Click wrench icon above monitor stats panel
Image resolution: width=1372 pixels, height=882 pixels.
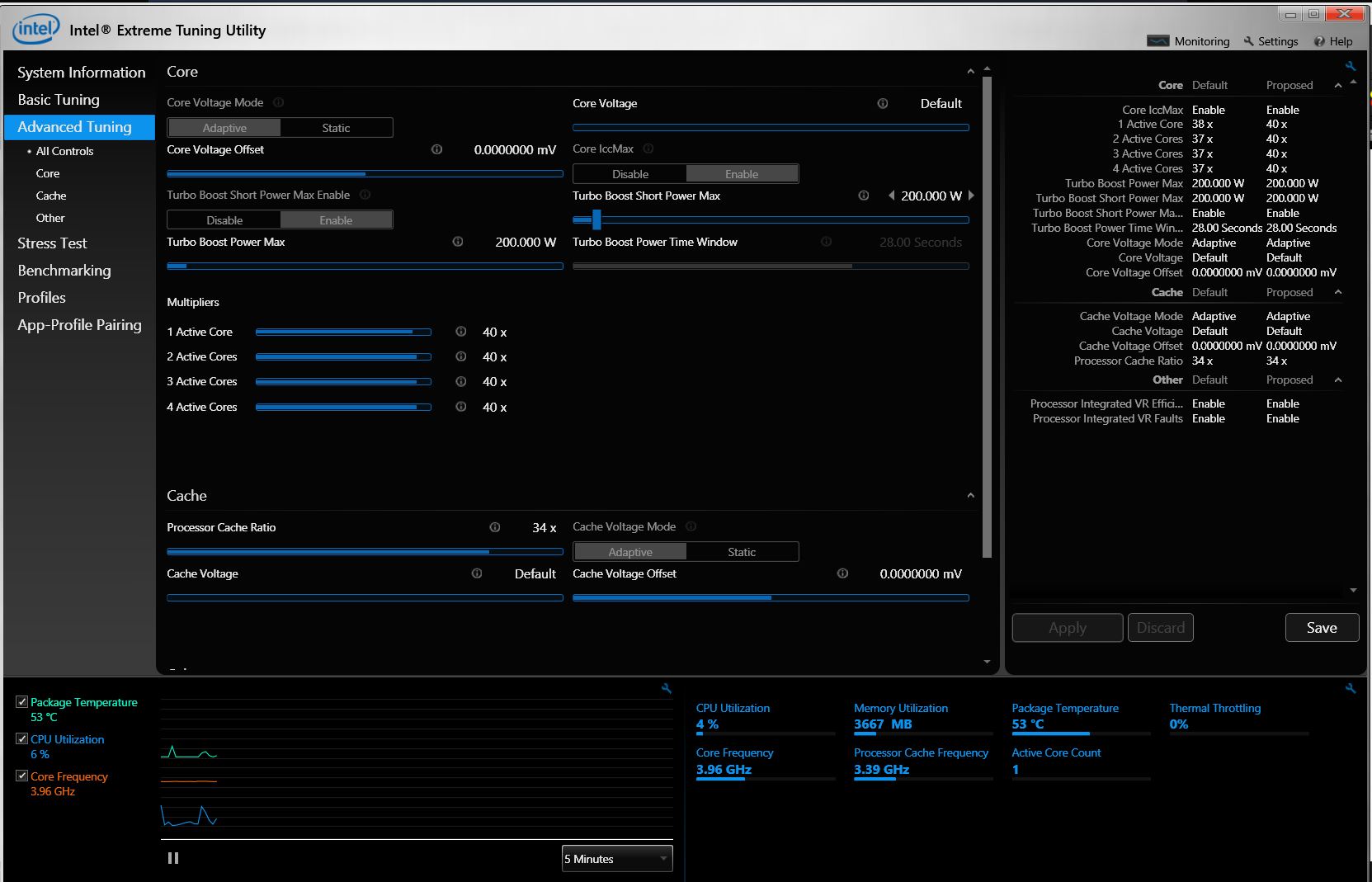click(1351, 688)
